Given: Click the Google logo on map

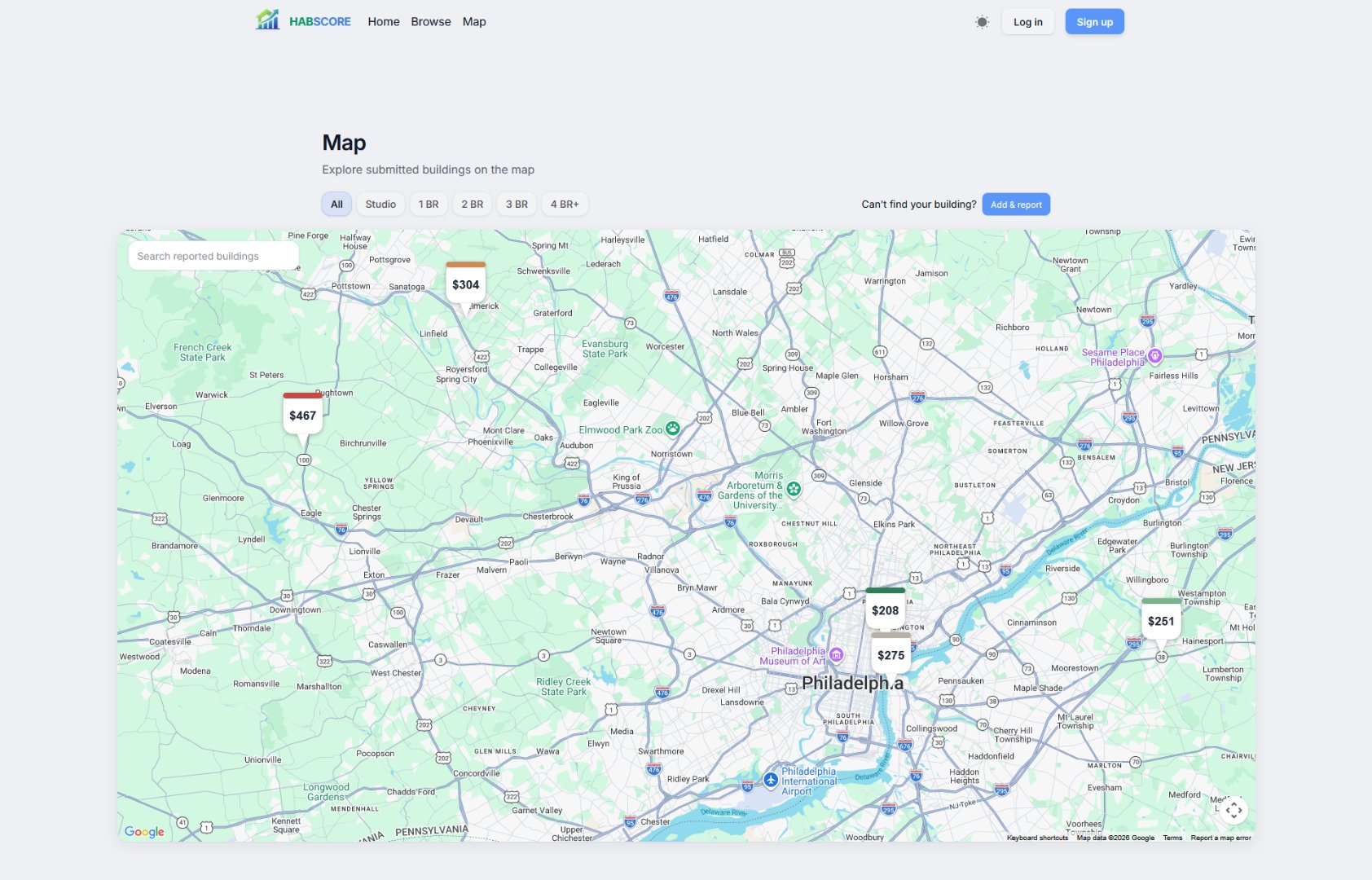Looking at the screenshot, I should click(144, 831).
